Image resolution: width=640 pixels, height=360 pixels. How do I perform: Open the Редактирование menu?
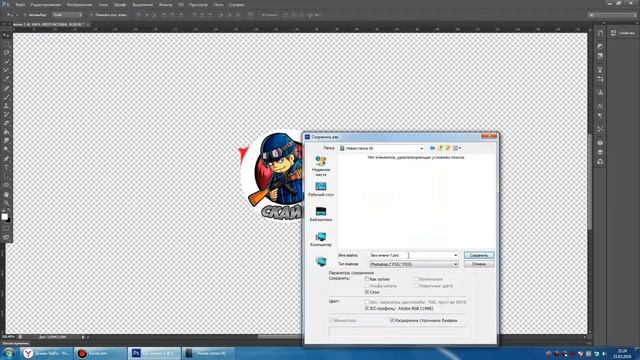[x=46, y=5]
